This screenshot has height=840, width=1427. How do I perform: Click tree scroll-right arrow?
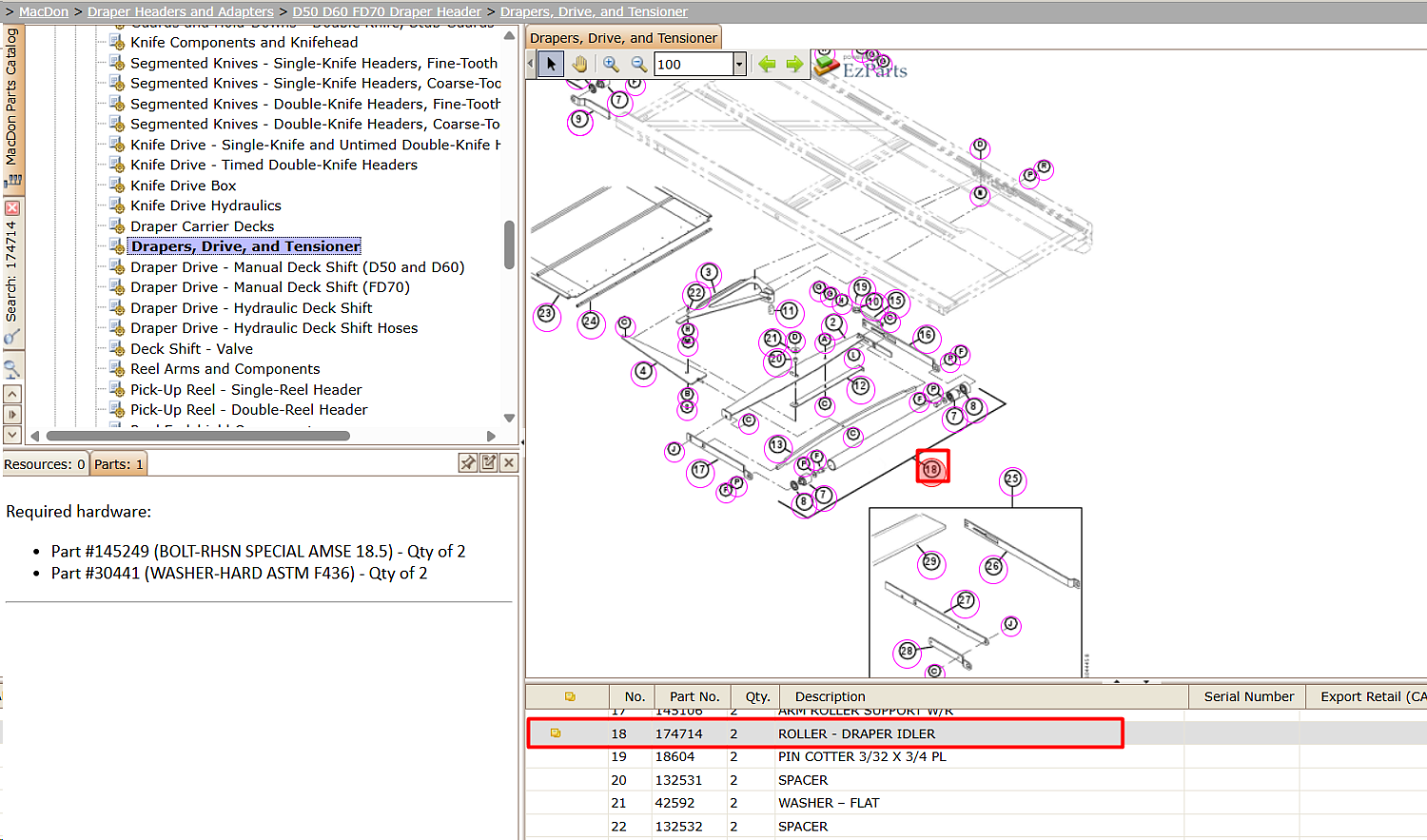click(x=491, y=436)
